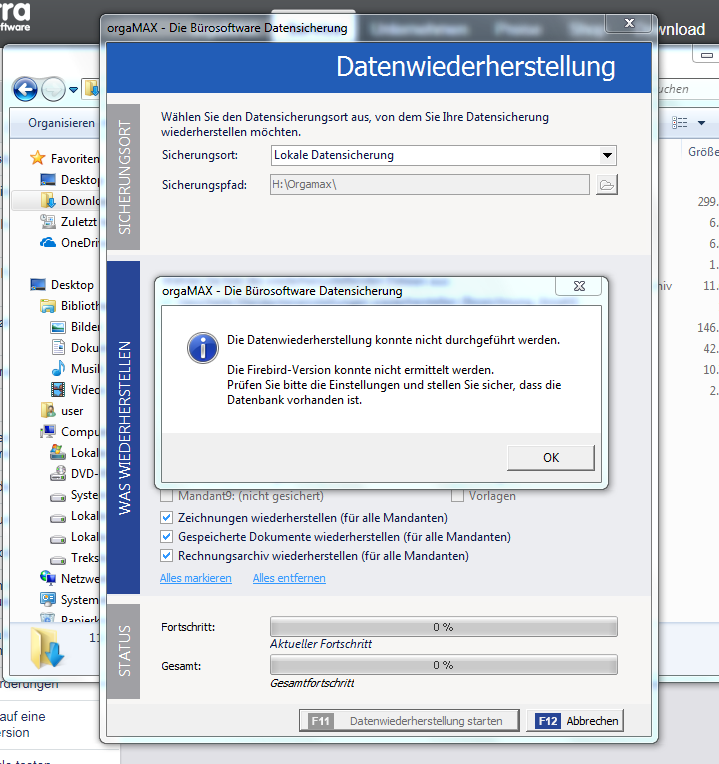Viewport: 719px width, 764px height.
Task: Open the Organisieren menu in Explorer
Action: (61, 123)
